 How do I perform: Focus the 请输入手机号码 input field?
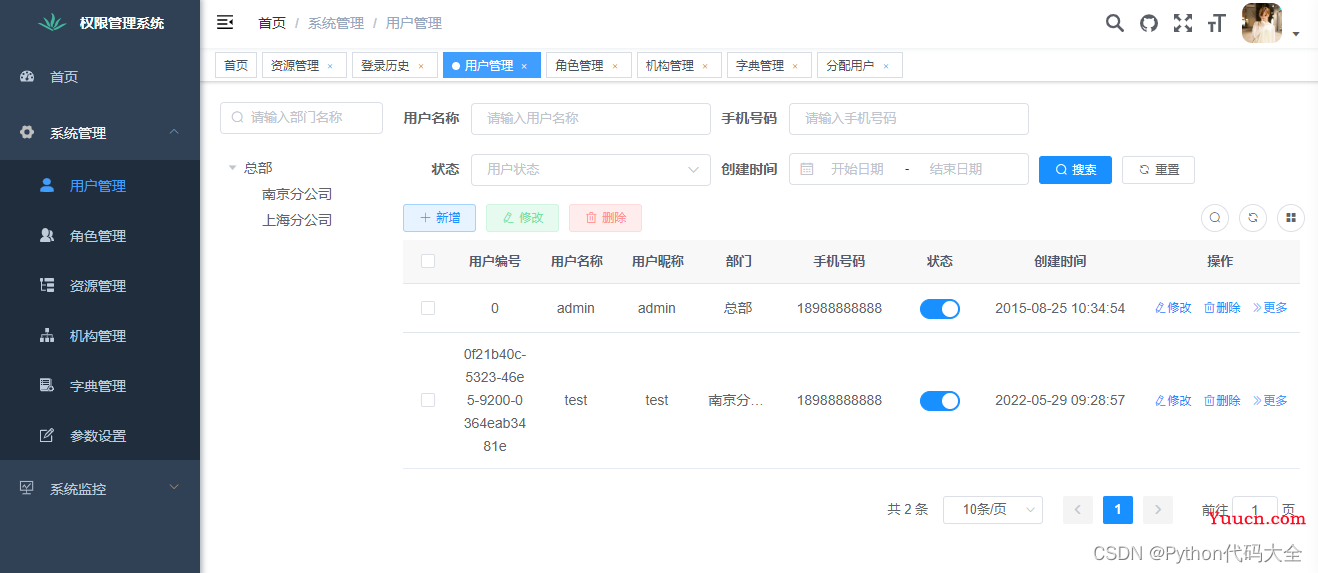click(x=909, y=118)
